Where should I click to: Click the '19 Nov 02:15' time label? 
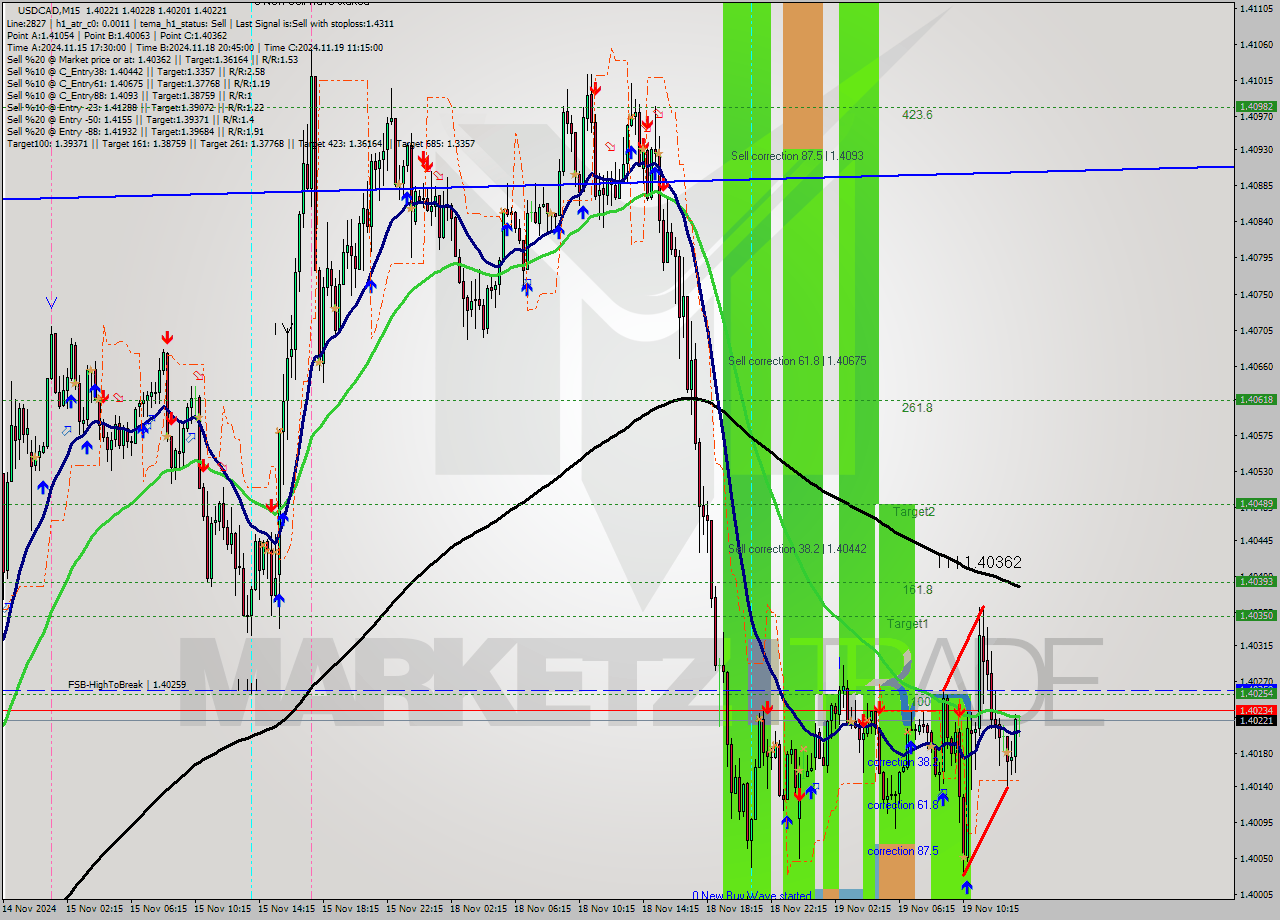(861, 909)
